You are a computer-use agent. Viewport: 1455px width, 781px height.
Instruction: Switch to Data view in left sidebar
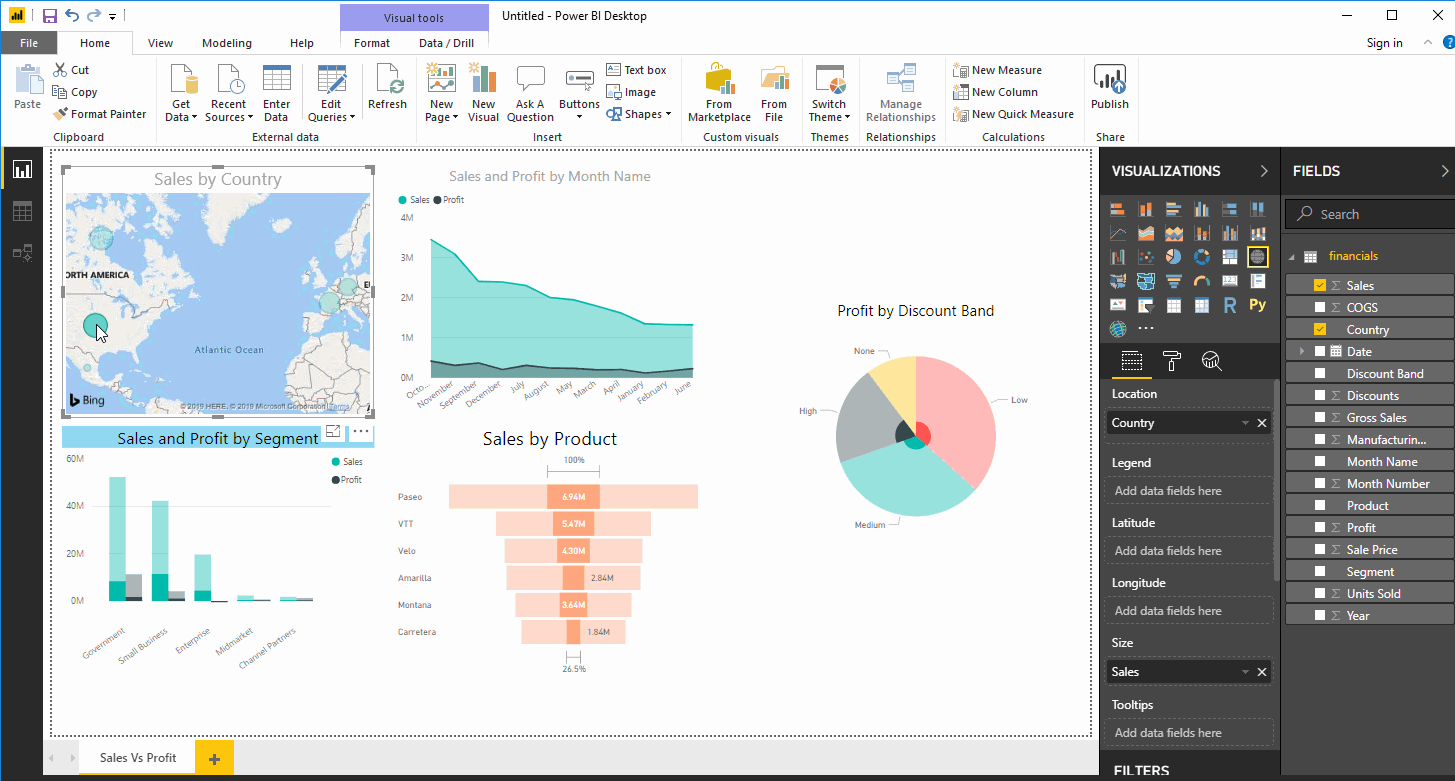22,211
